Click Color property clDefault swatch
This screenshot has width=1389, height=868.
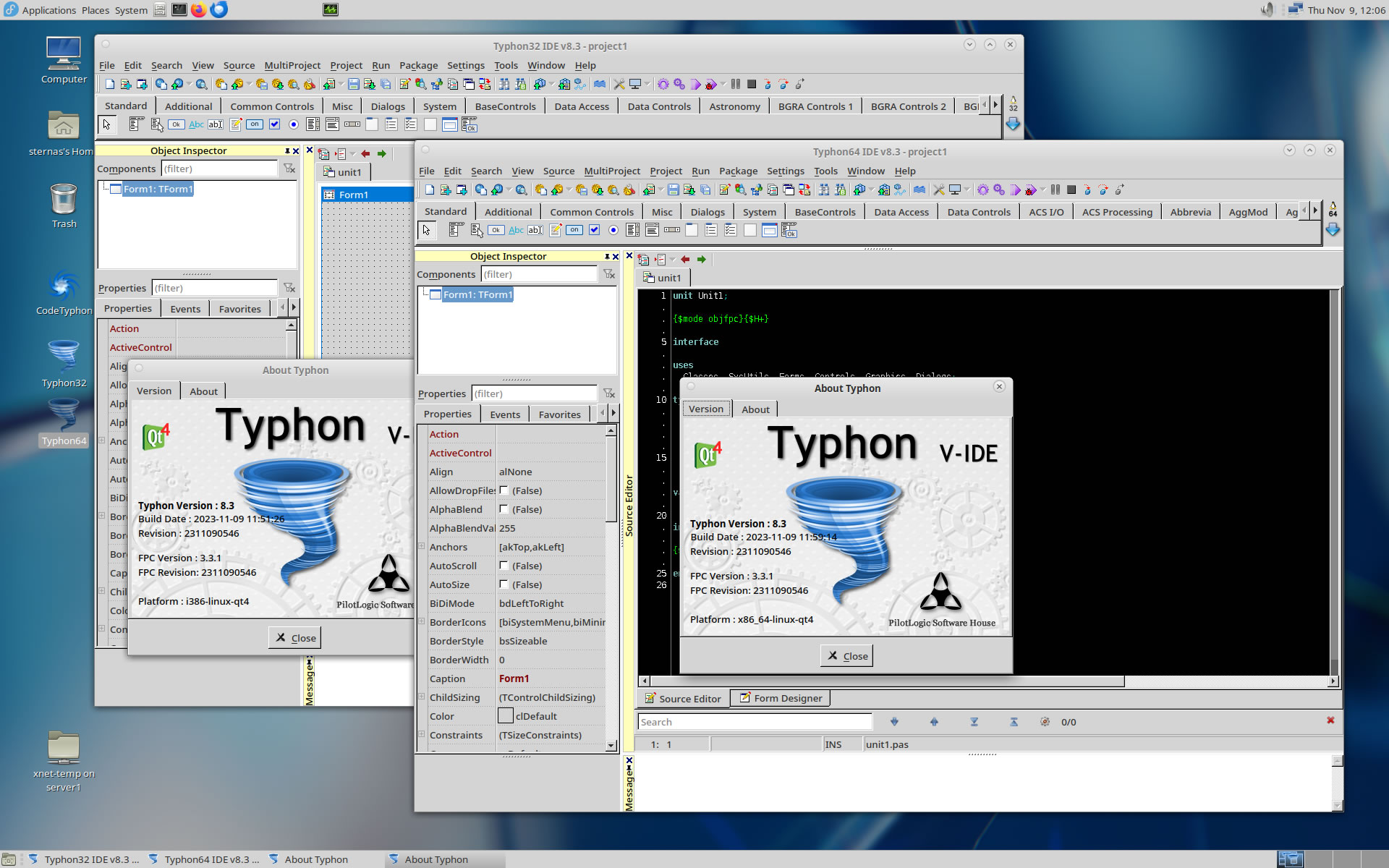click(506, 716)
